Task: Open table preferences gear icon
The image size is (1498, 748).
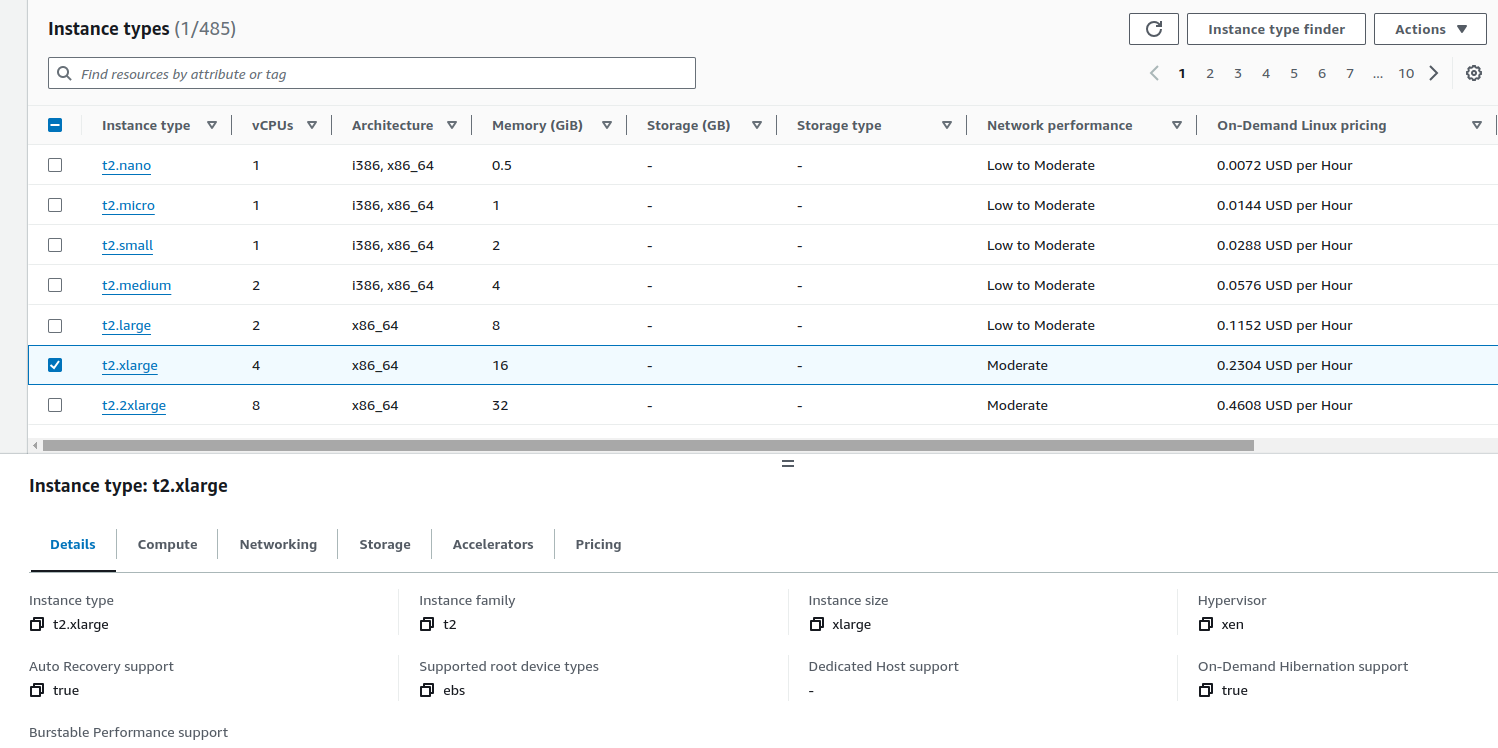Action: tap(1473, 73)
